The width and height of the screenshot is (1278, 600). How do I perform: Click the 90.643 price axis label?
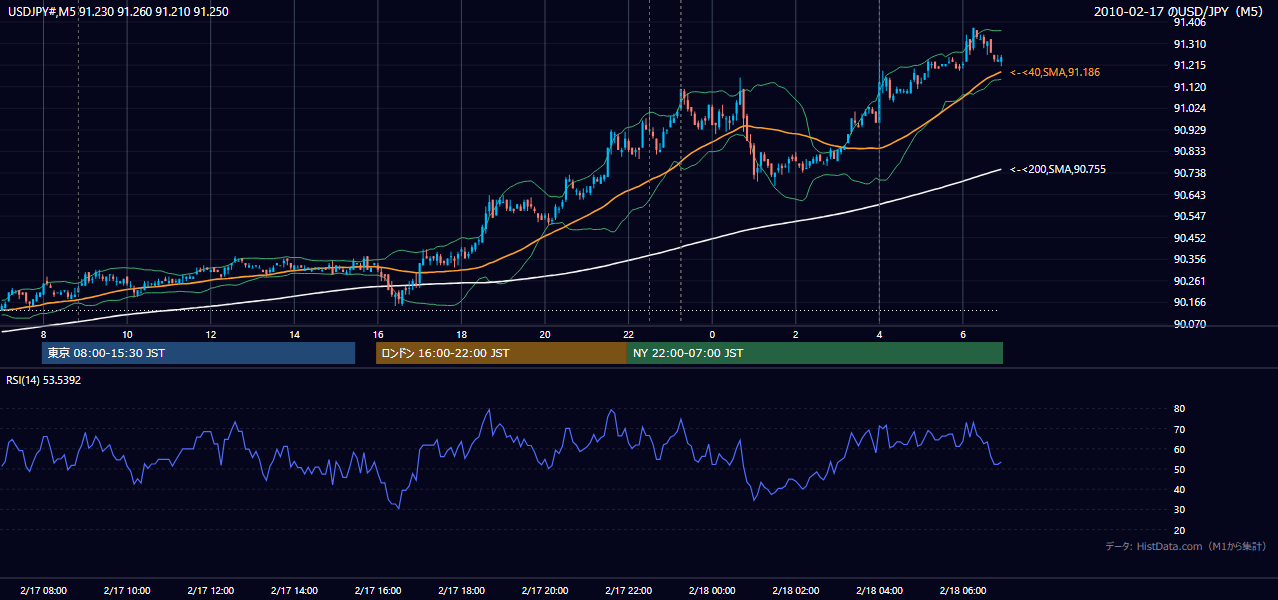pyautogui.click(x=1190, y=195)
